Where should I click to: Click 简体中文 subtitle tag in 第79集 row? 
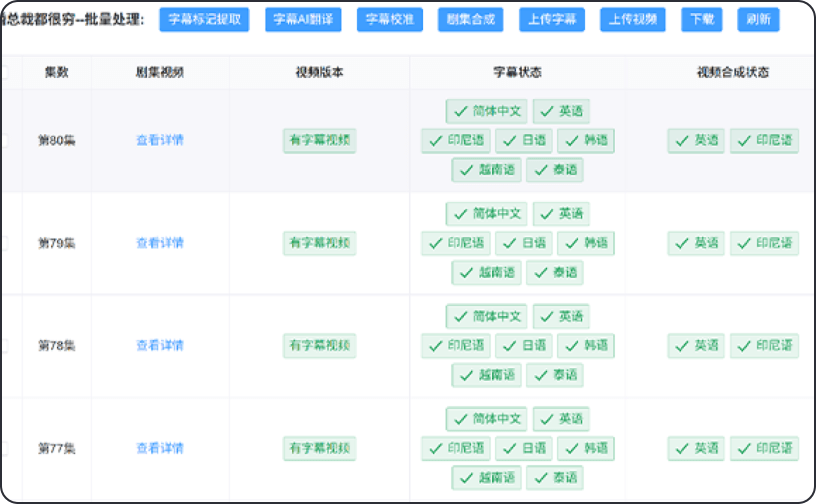point(488,214)
